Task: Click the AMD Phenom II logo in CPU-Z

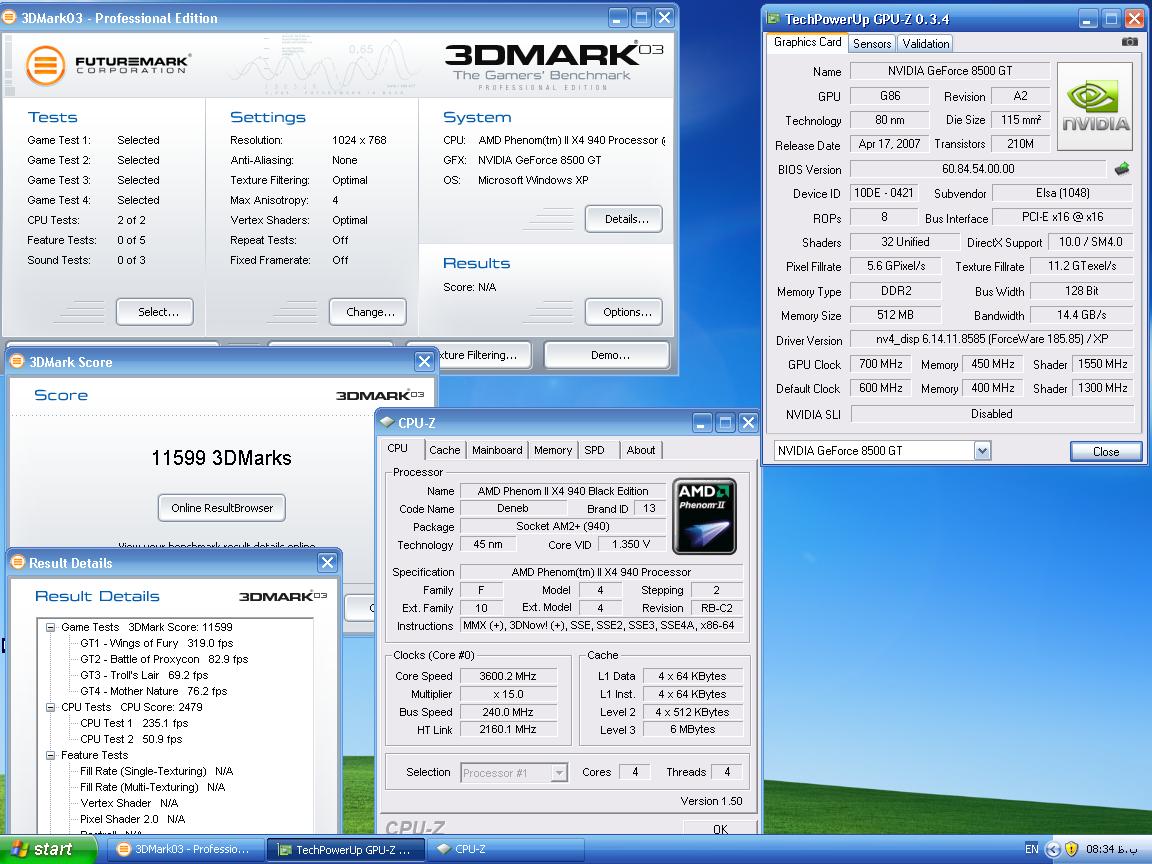Action: [704, 516]
